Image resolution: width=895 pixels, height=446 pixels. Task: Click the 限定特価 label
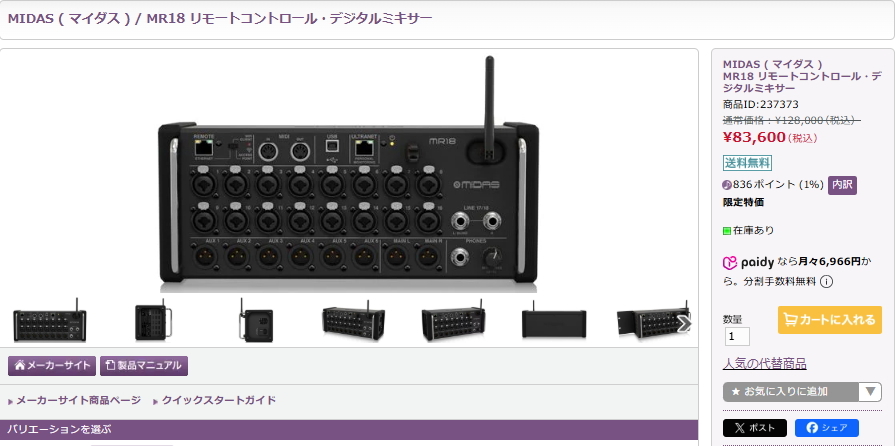coord(743,202)
